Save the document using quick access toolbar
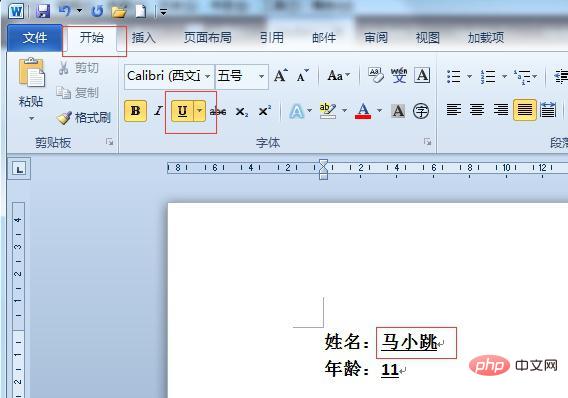The image size is (568, 398). [x=43, y=11]
